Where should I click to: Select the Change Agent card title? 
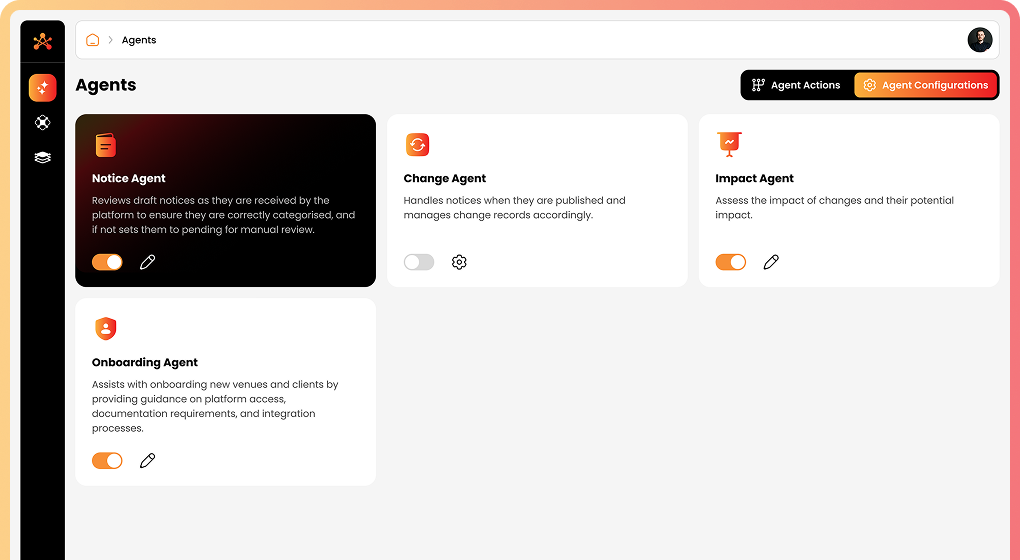pos(445,178)
